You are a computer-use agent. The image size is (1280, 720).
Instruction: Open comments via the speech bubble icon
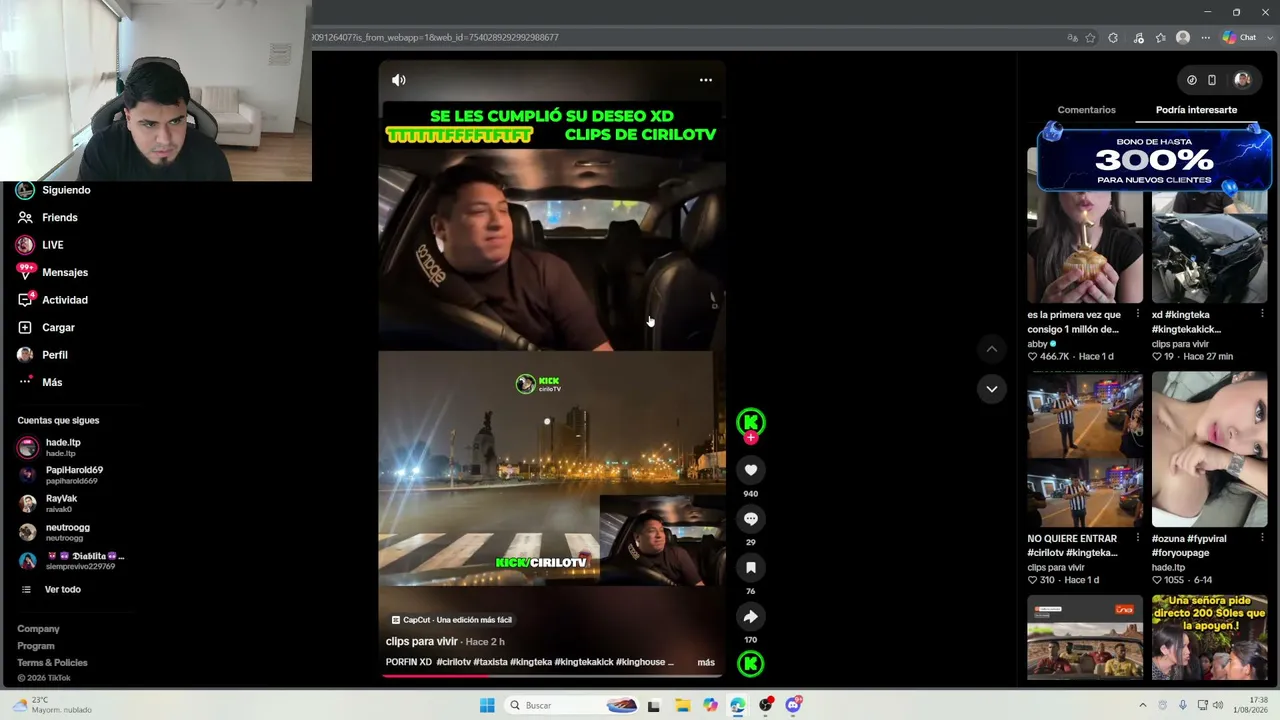pyautogui.click(x=751, y=519)
